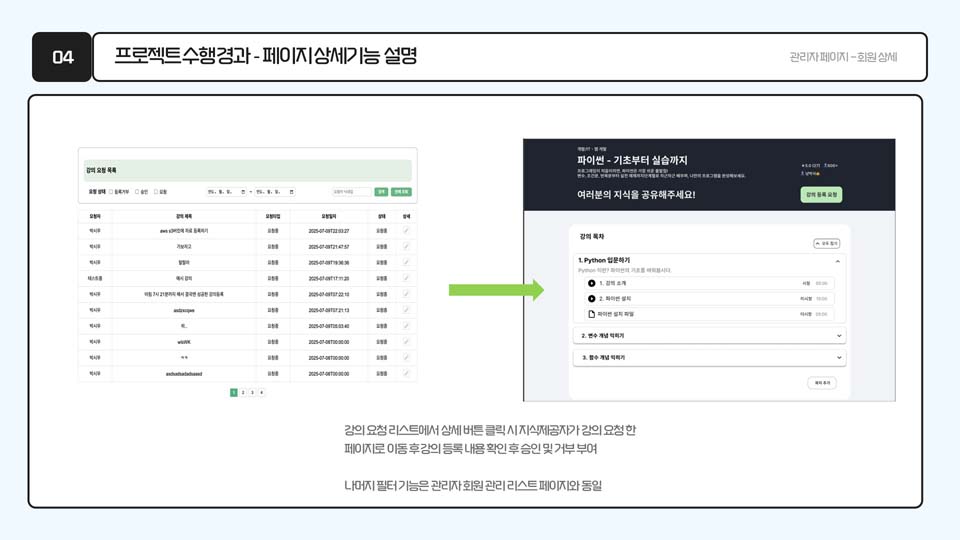
Task: Click the end date input field
Action: 275,192
